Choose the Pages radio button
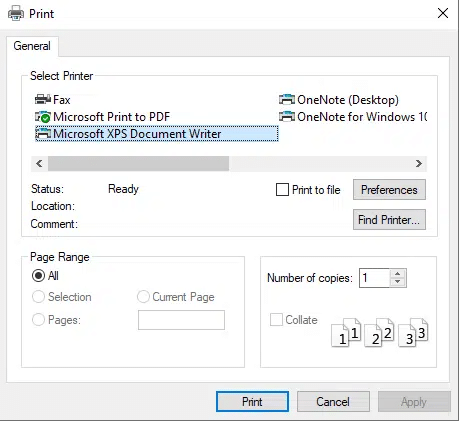Screen dimensions: 459x421 [x=38, y=320]
